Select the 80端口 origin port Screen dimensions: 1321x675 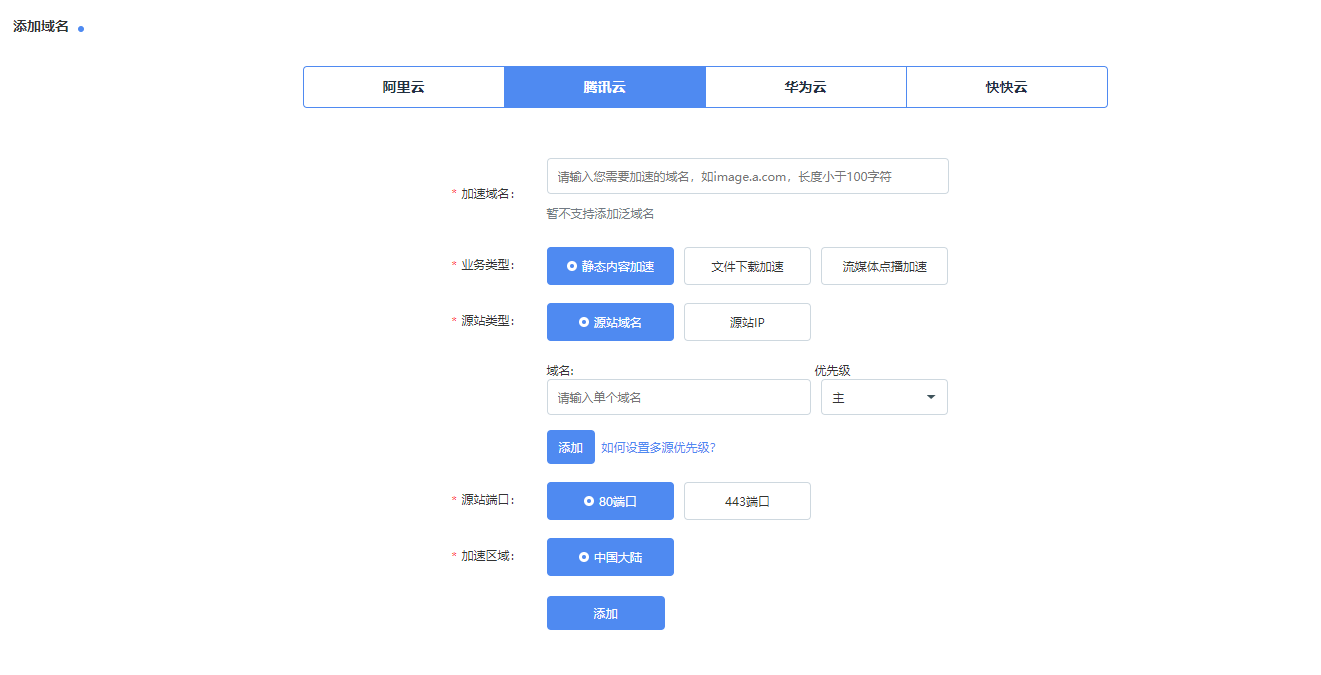[610, 501]
